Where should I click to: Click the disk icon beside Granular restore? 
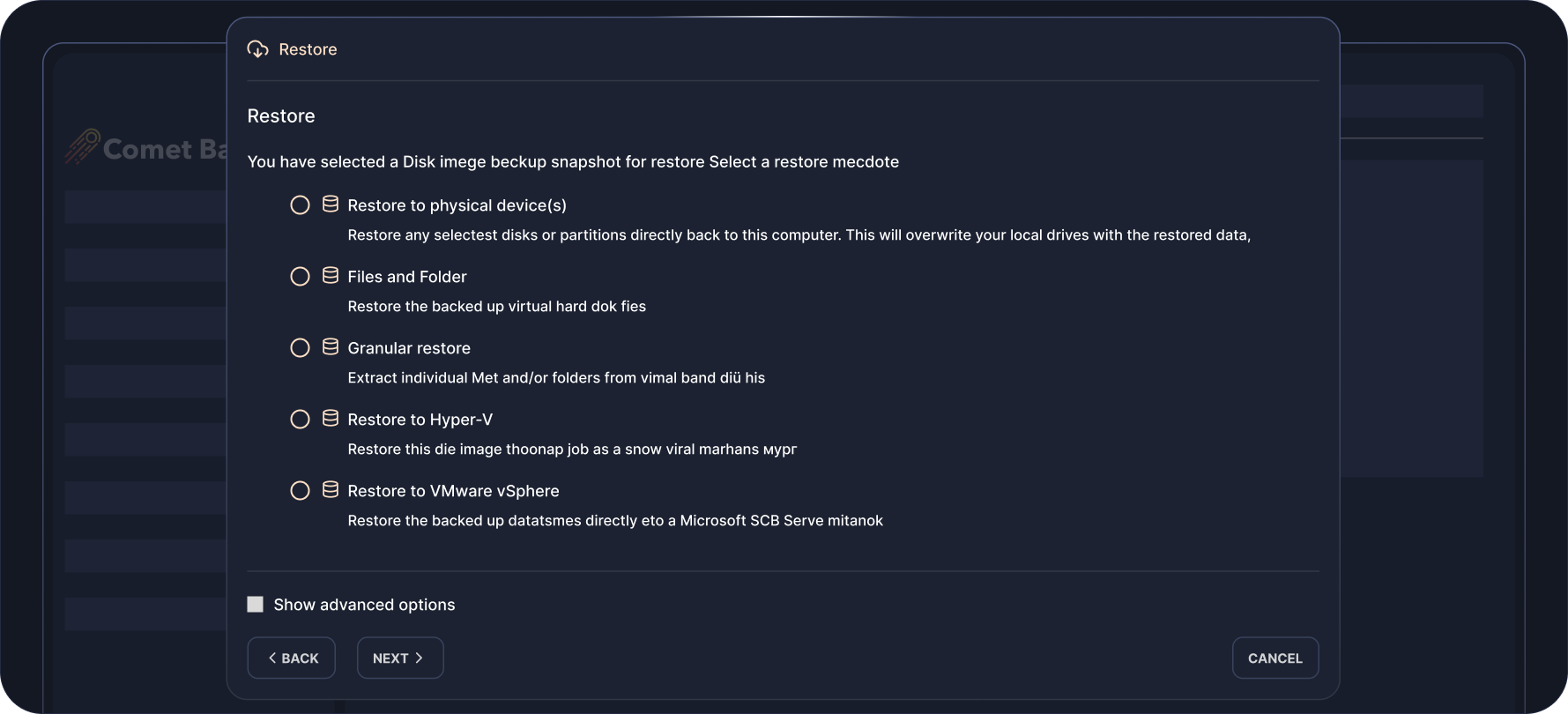pyautogui.click(x=331, y=347)
